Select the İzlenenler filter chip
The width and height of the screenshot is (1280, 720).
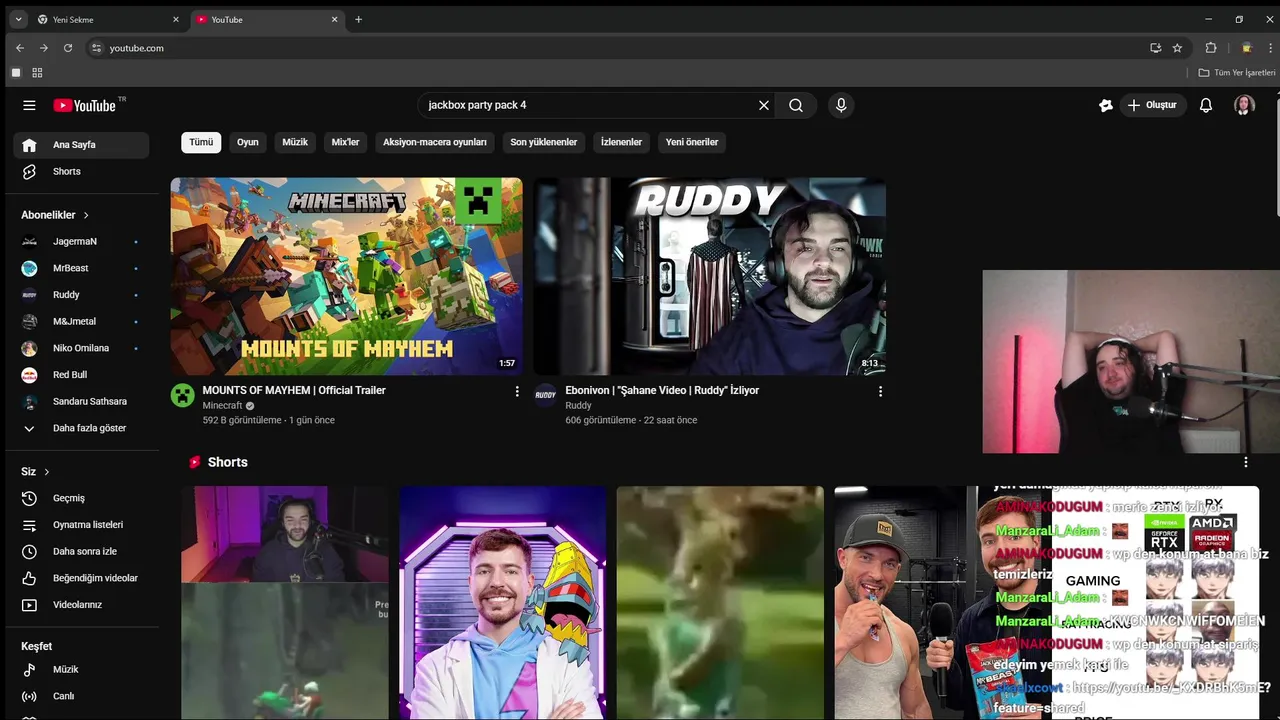point(621,142)
